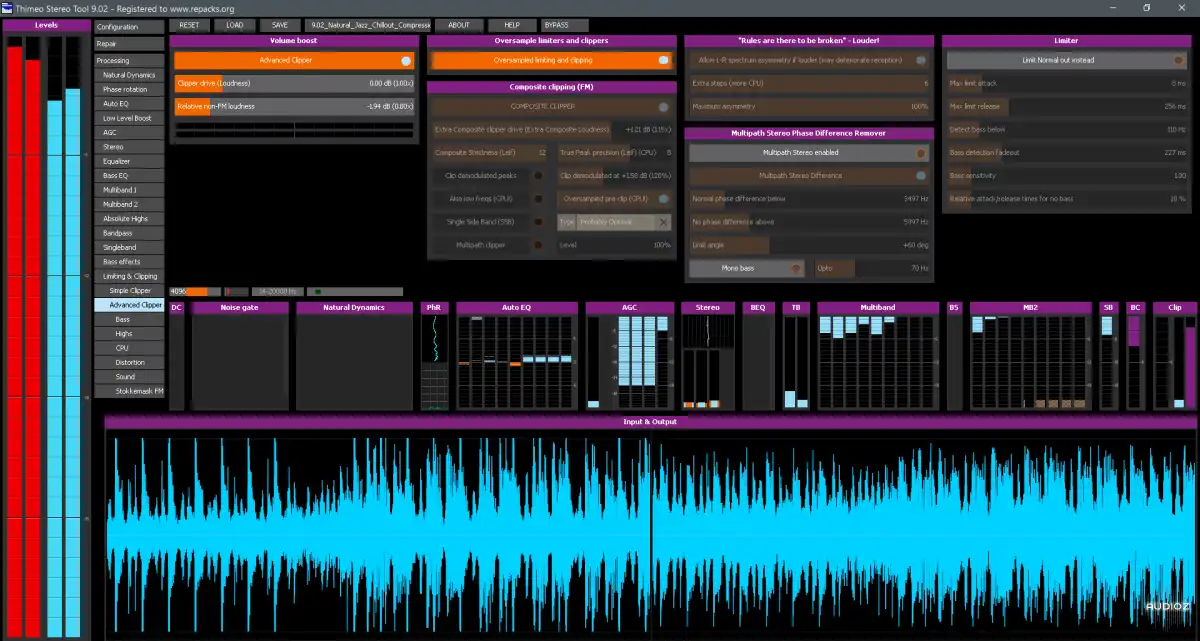Select Bass effects in the sidebar
Viewport: 1200px width, 641px height.
tap(129, 262)
